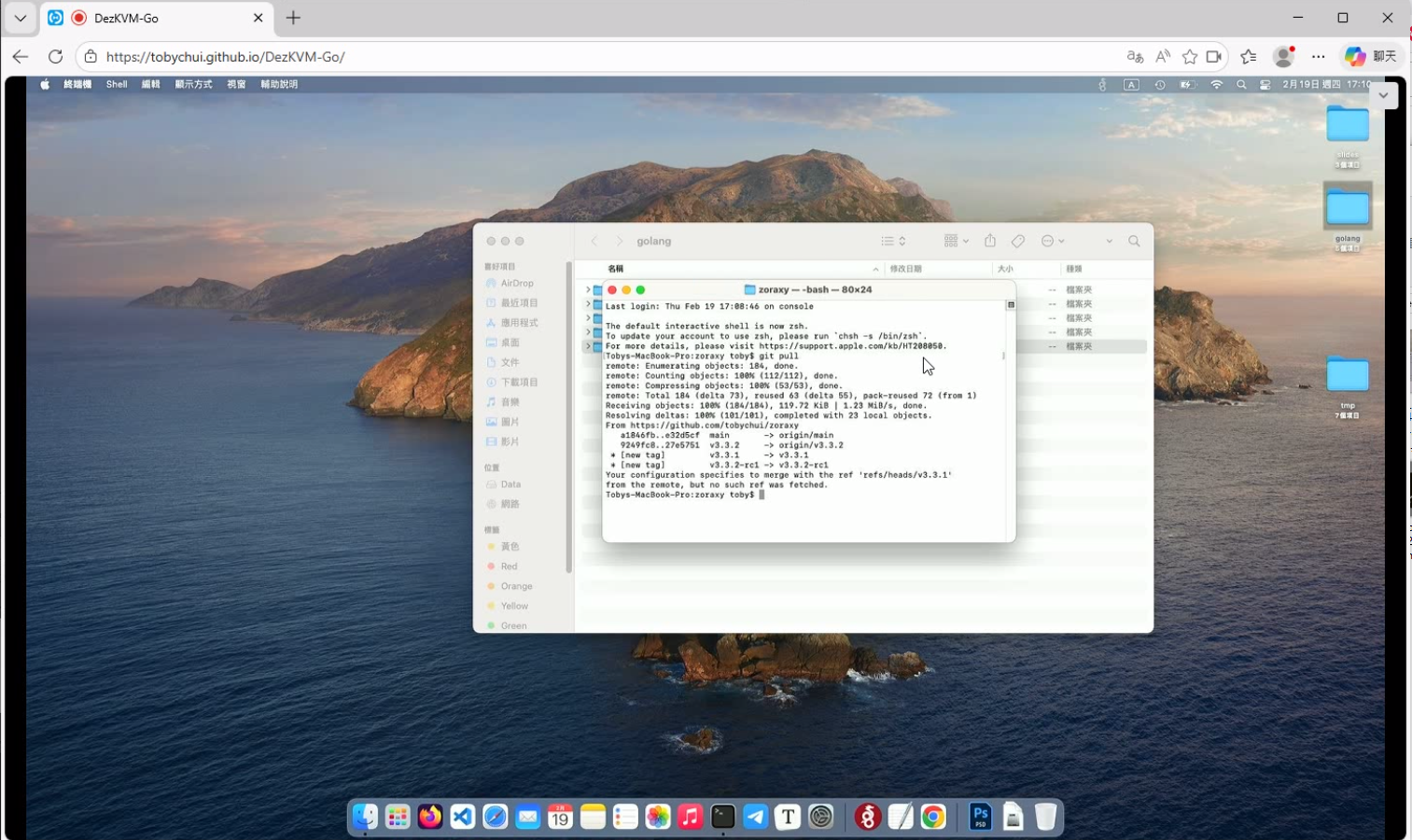This screenshot has width=1412, height=840.
Task: Launch Google Chrome from the Dock
Action: coord(933,818)
